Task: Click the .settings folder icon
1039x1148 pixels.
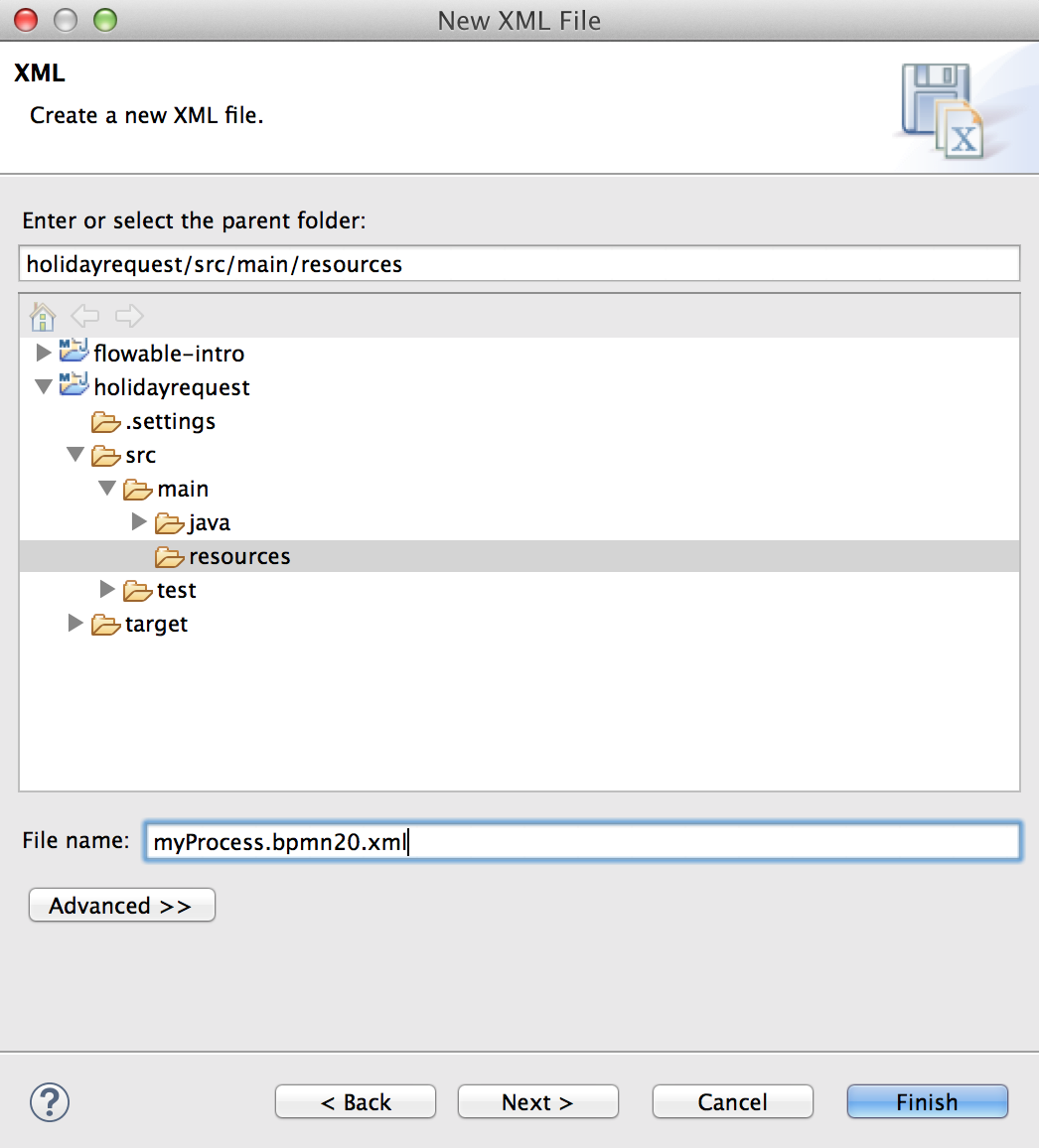Action: click(106, 421)
